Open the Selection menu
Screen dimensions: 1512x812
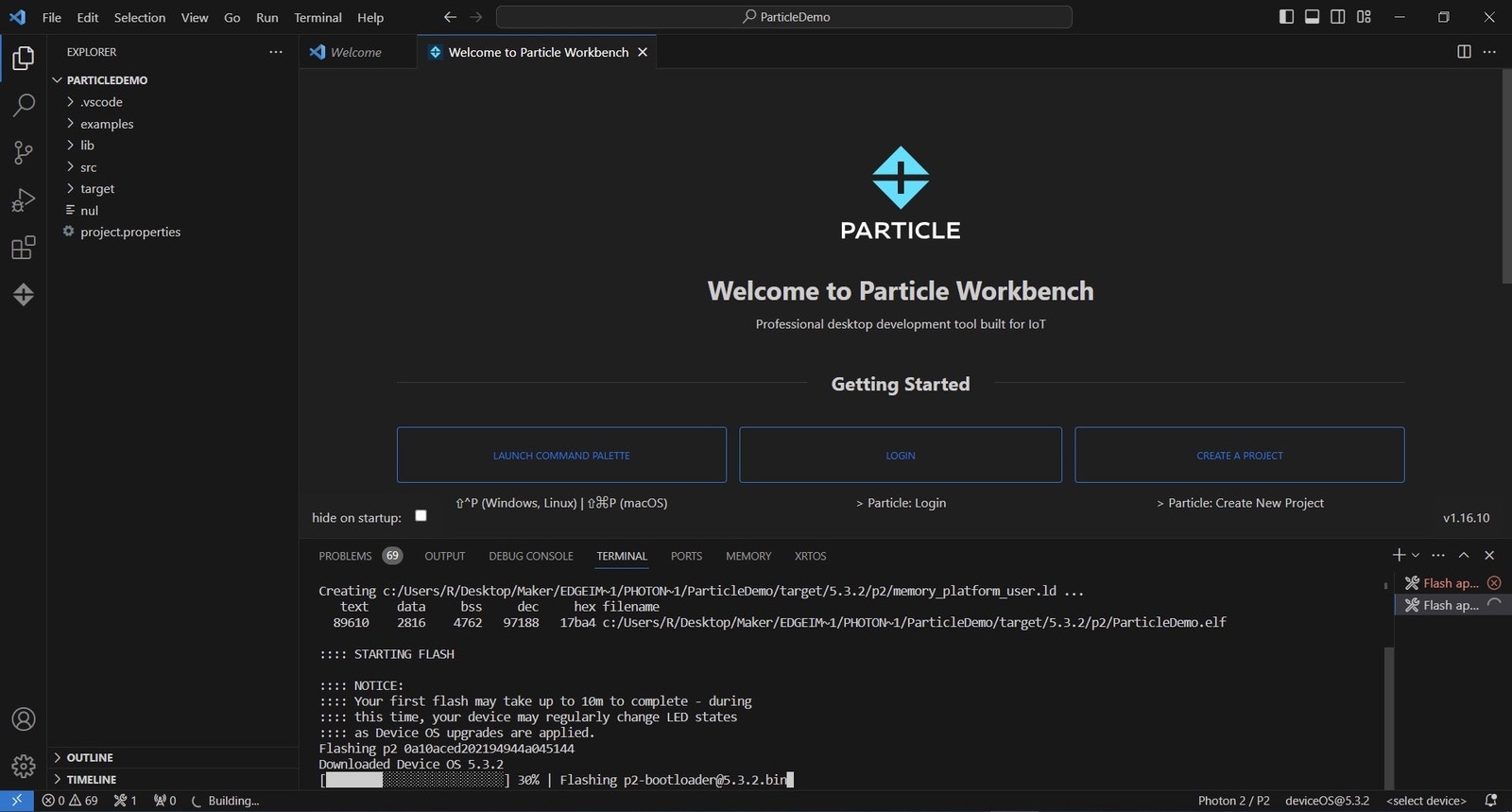pos(140,17)
